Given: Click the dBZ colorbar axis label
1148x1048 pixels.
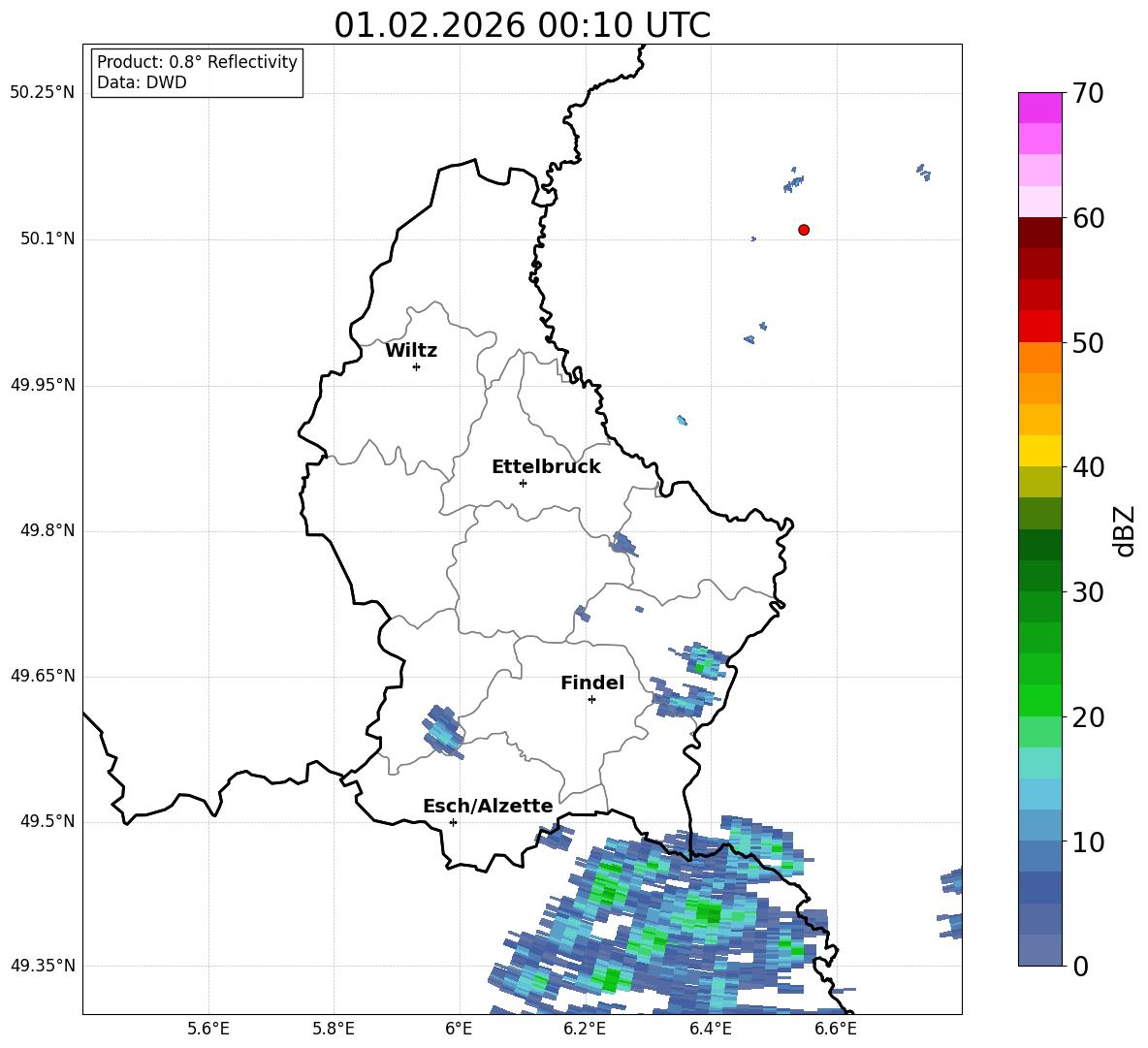Looking at the screenshot, I should pos(1123,530).
